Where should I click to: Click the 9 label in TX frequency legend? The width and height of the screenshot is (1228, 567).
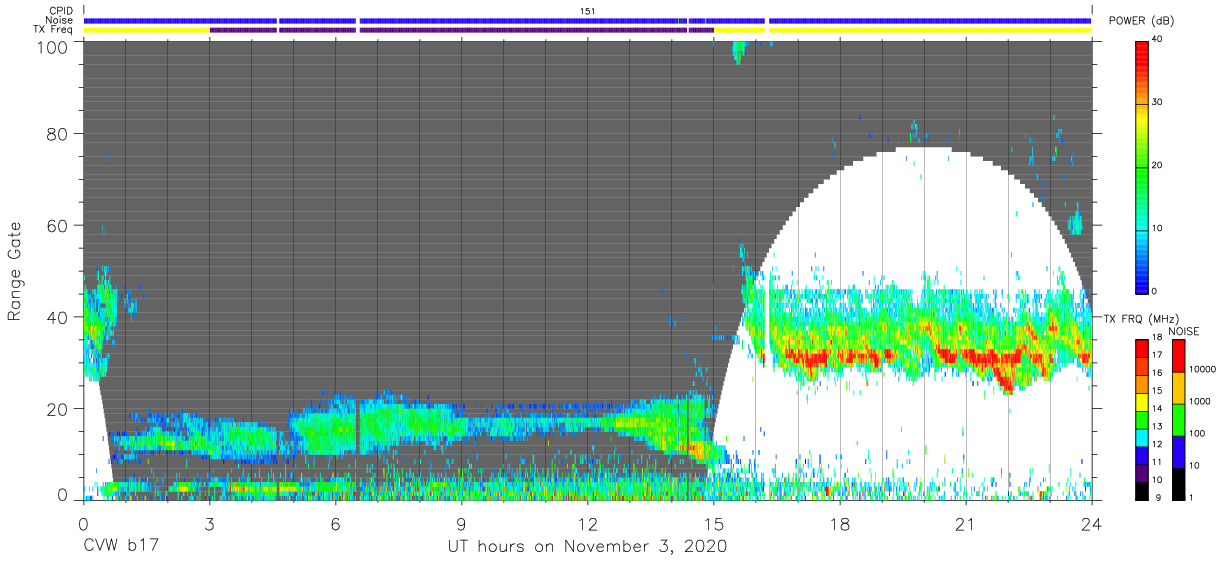[1158, 498]
